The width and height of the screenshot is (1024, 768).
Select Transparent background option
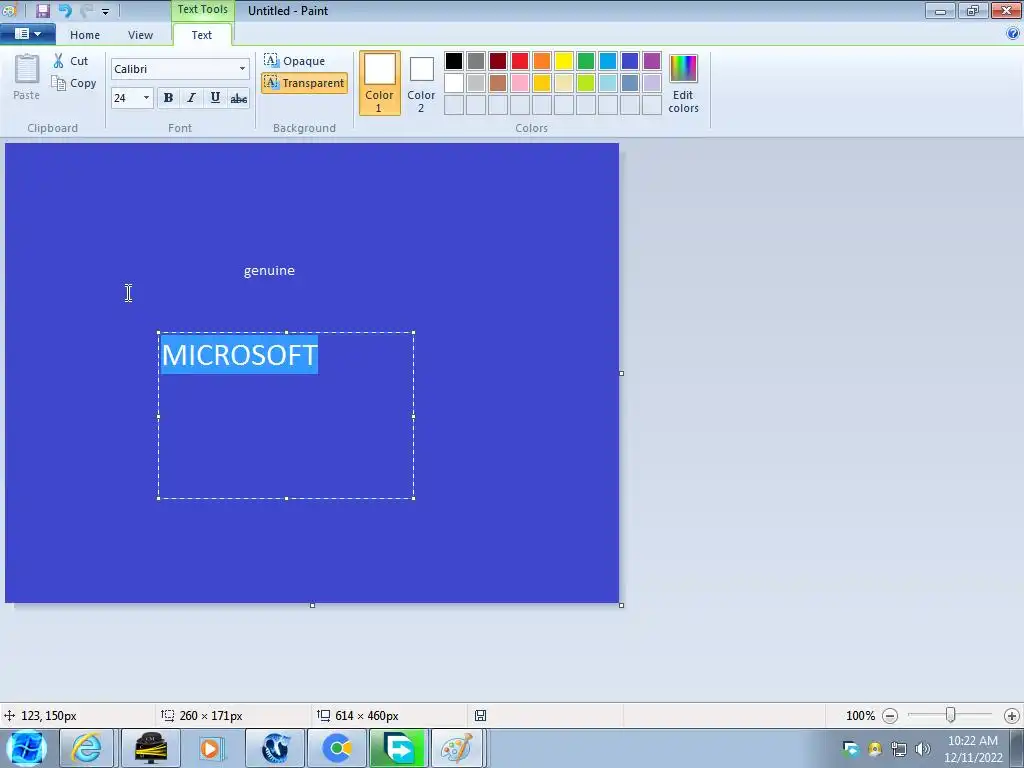coord(304,83)
